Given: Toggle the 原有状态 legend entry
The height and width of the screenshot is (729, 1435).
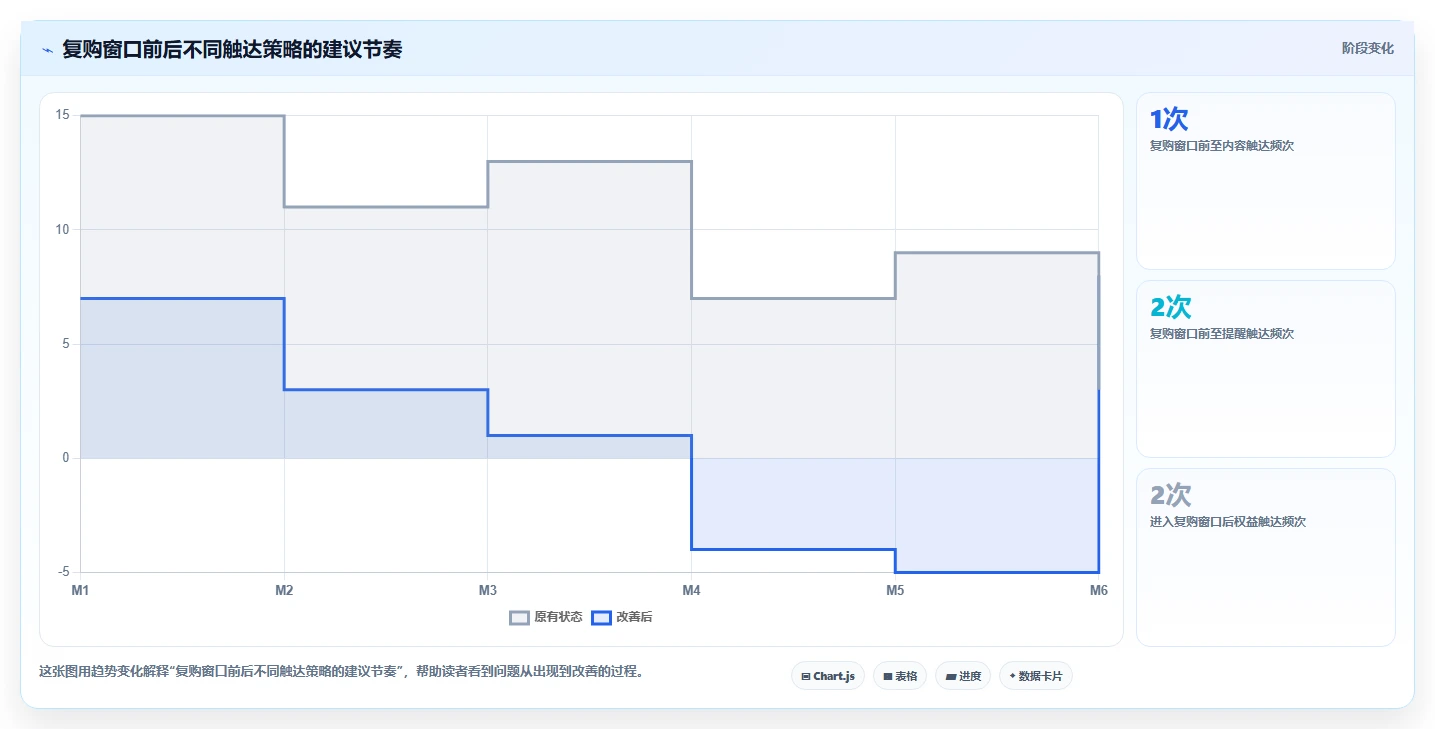Looking at the screenshot, I should tap(546, 617).
